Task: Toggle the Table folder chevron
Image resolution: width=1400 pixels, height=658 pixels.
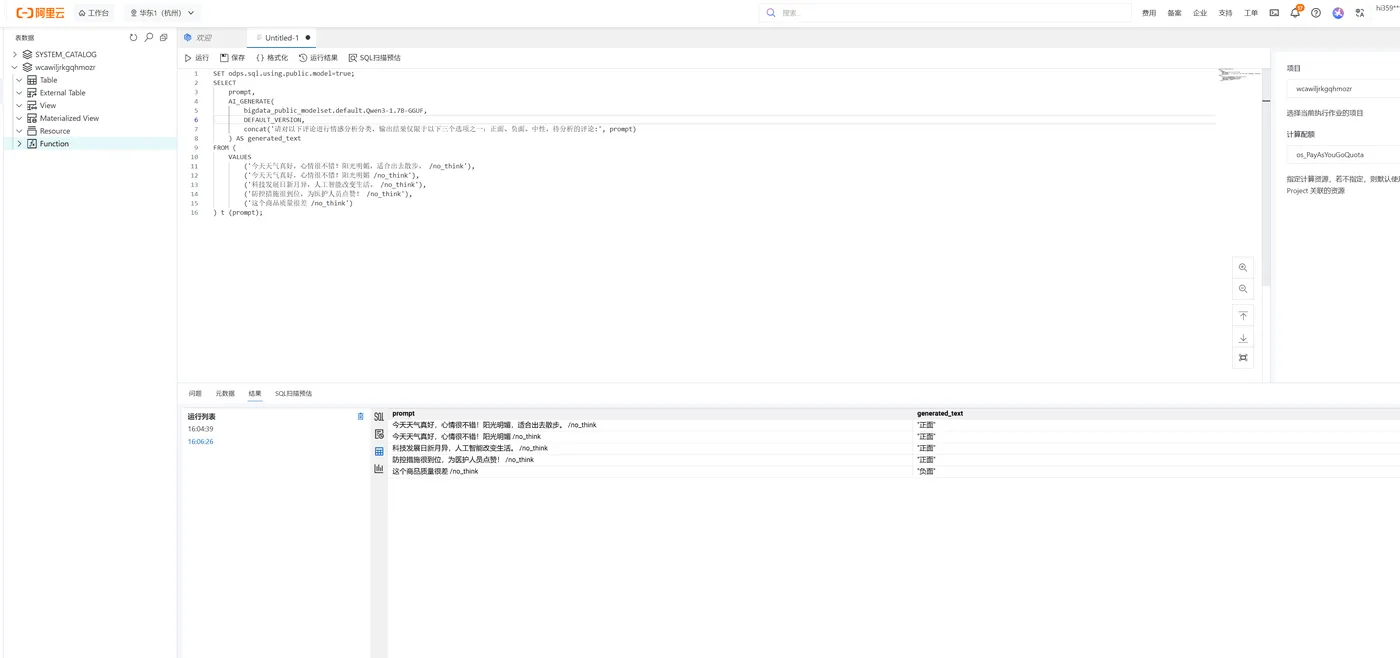Action: pyautogui.click(x=19, y=80)
